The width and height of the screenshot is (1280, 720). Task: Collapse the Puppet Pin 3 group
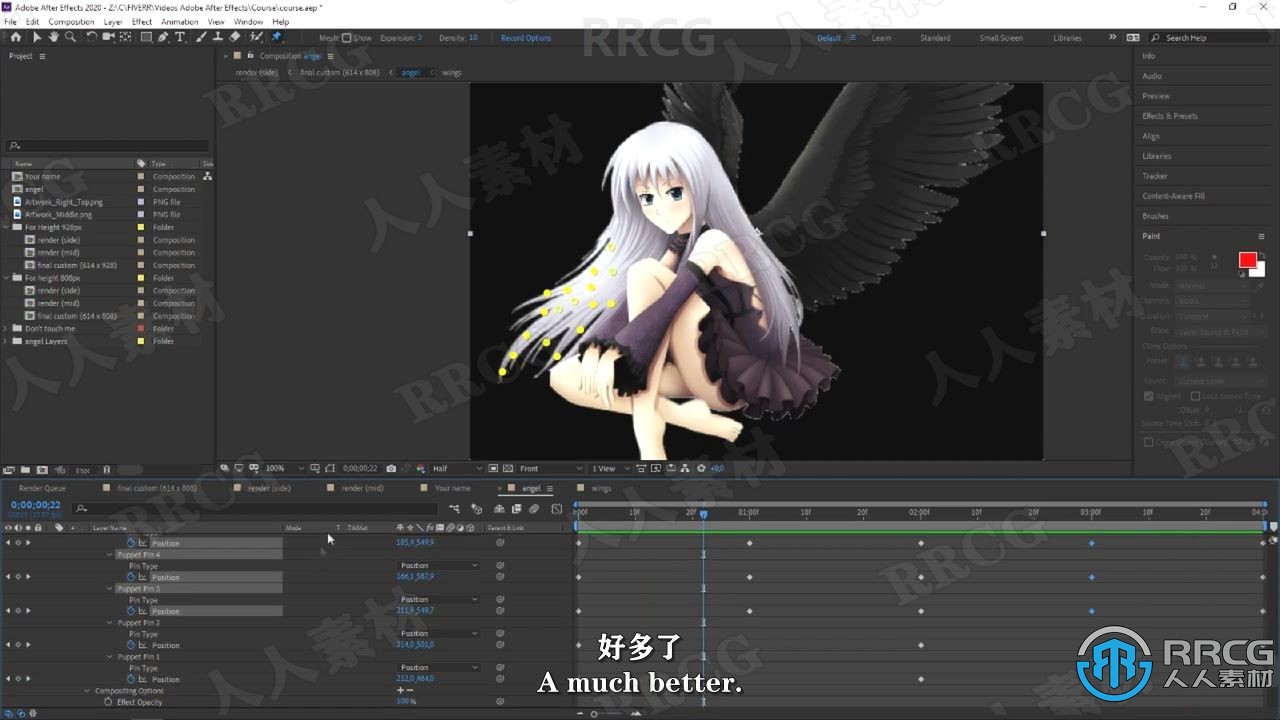(x=110, y=589)
